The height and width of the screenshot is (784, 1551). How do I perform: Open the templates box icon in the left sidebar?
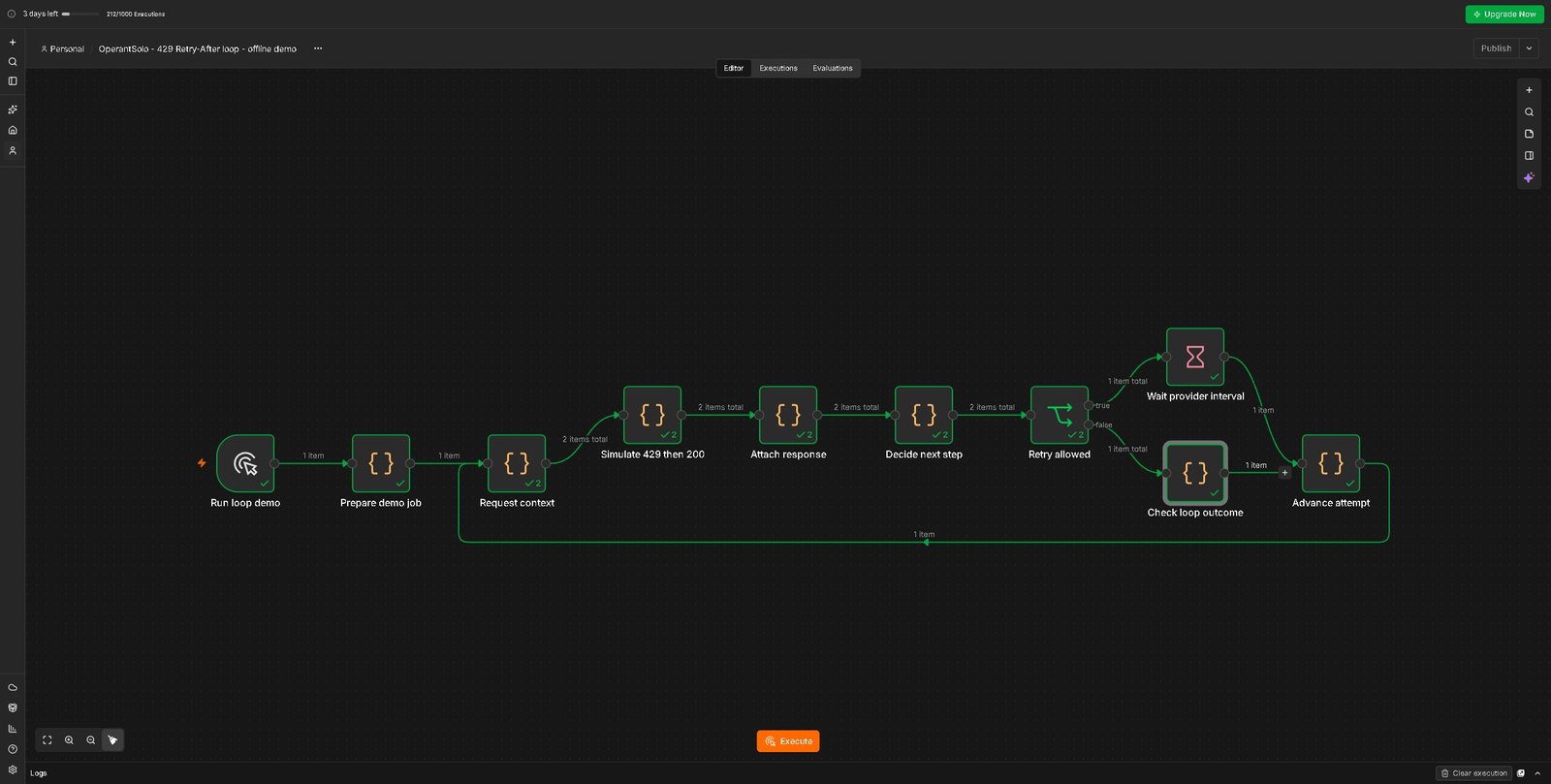(x=13, y=707)
